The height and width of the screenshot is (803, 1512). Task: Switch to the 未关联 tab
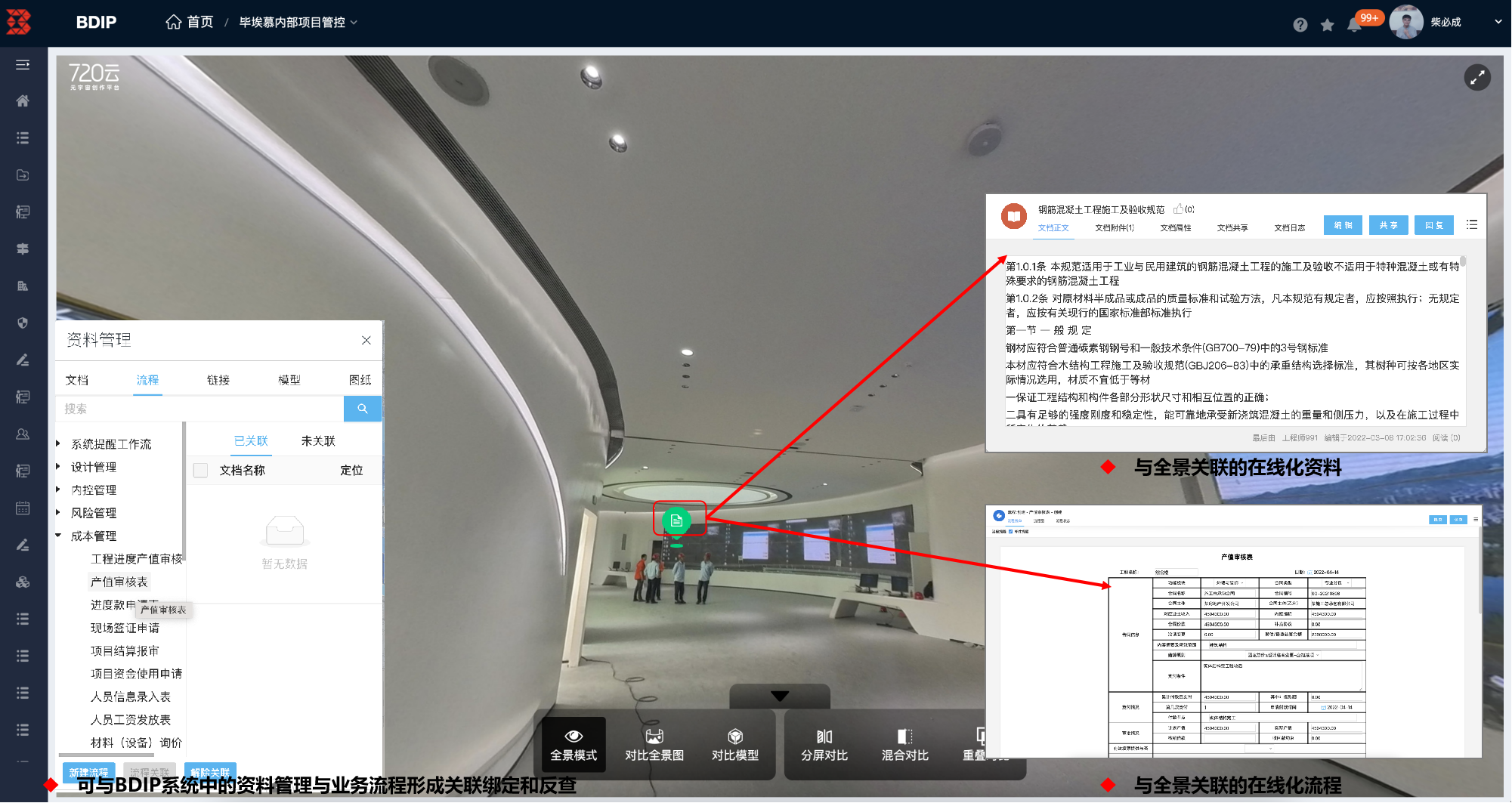(318, 441)
